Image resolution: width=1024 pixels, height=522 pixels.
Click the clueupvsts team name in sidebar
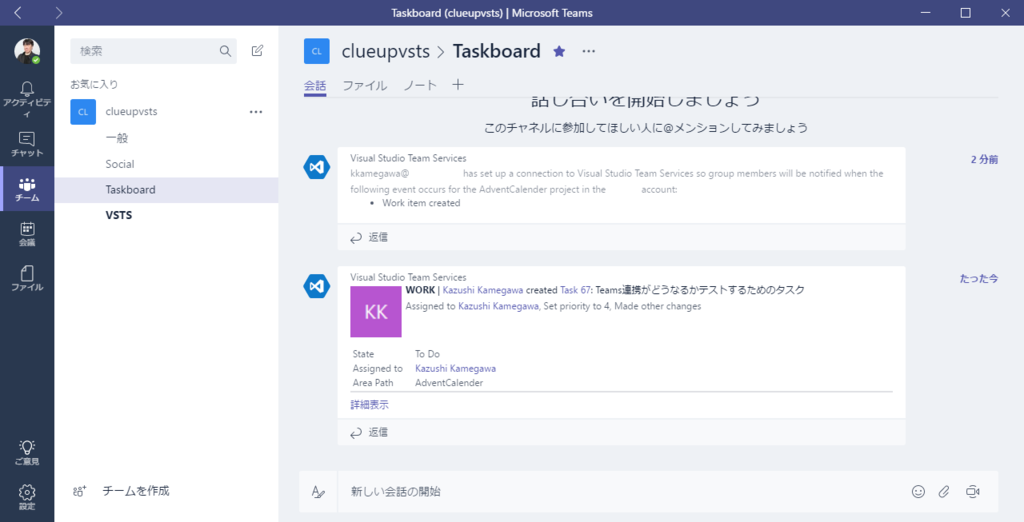pyautogui.click(x=131, y=112)
